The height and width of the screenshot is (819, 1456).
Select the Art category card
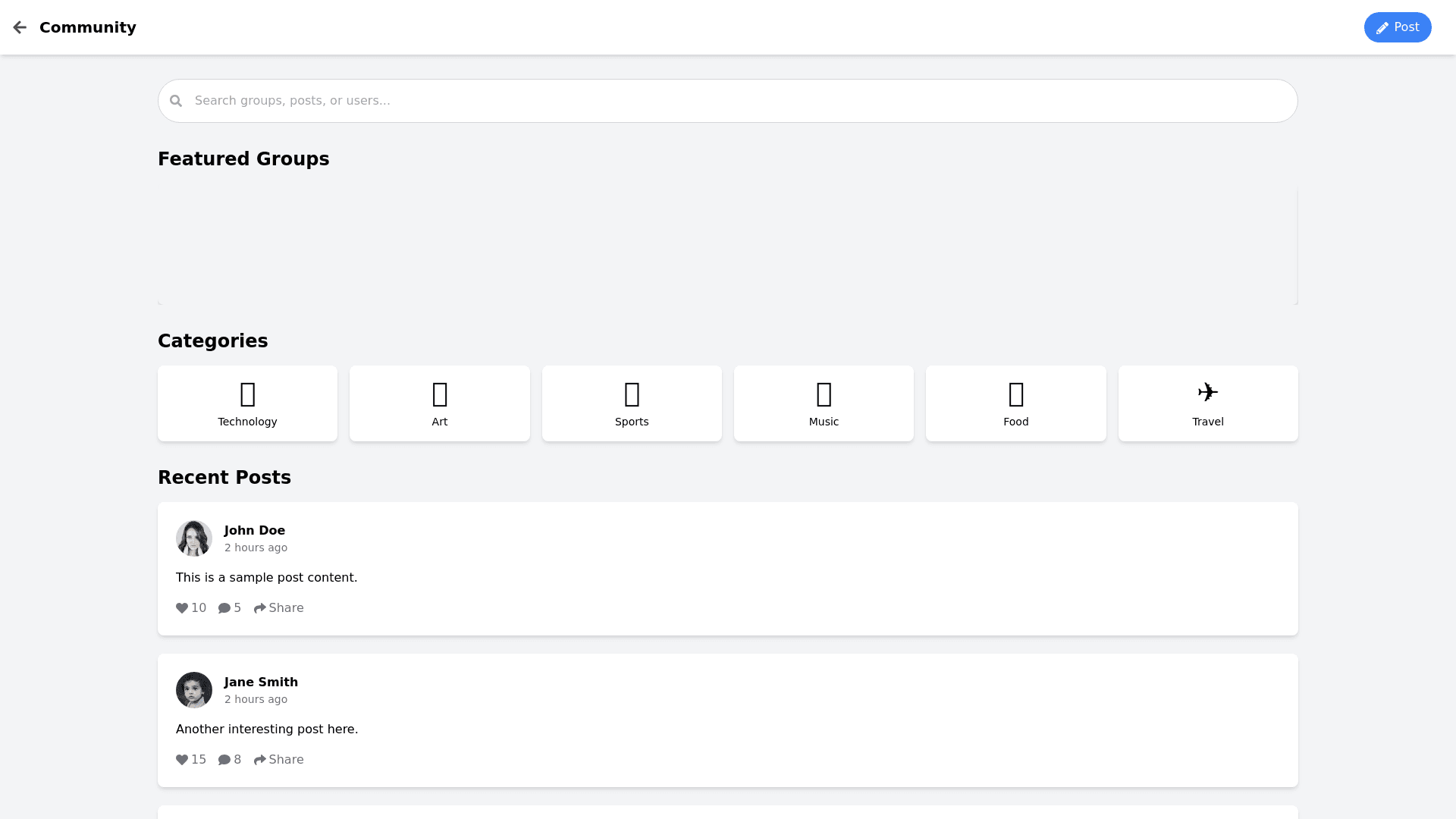tap(439, 403)
